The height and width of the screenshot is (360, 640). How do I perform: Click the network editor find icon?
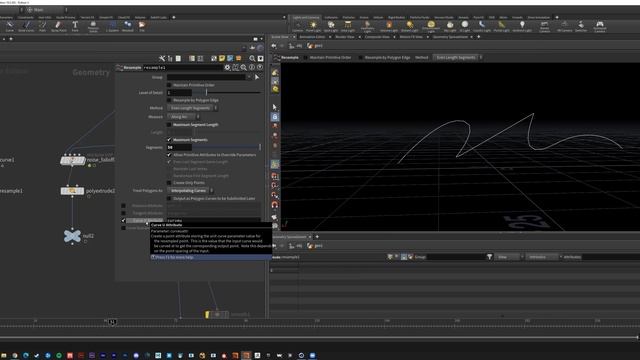(x=252, y=58)
